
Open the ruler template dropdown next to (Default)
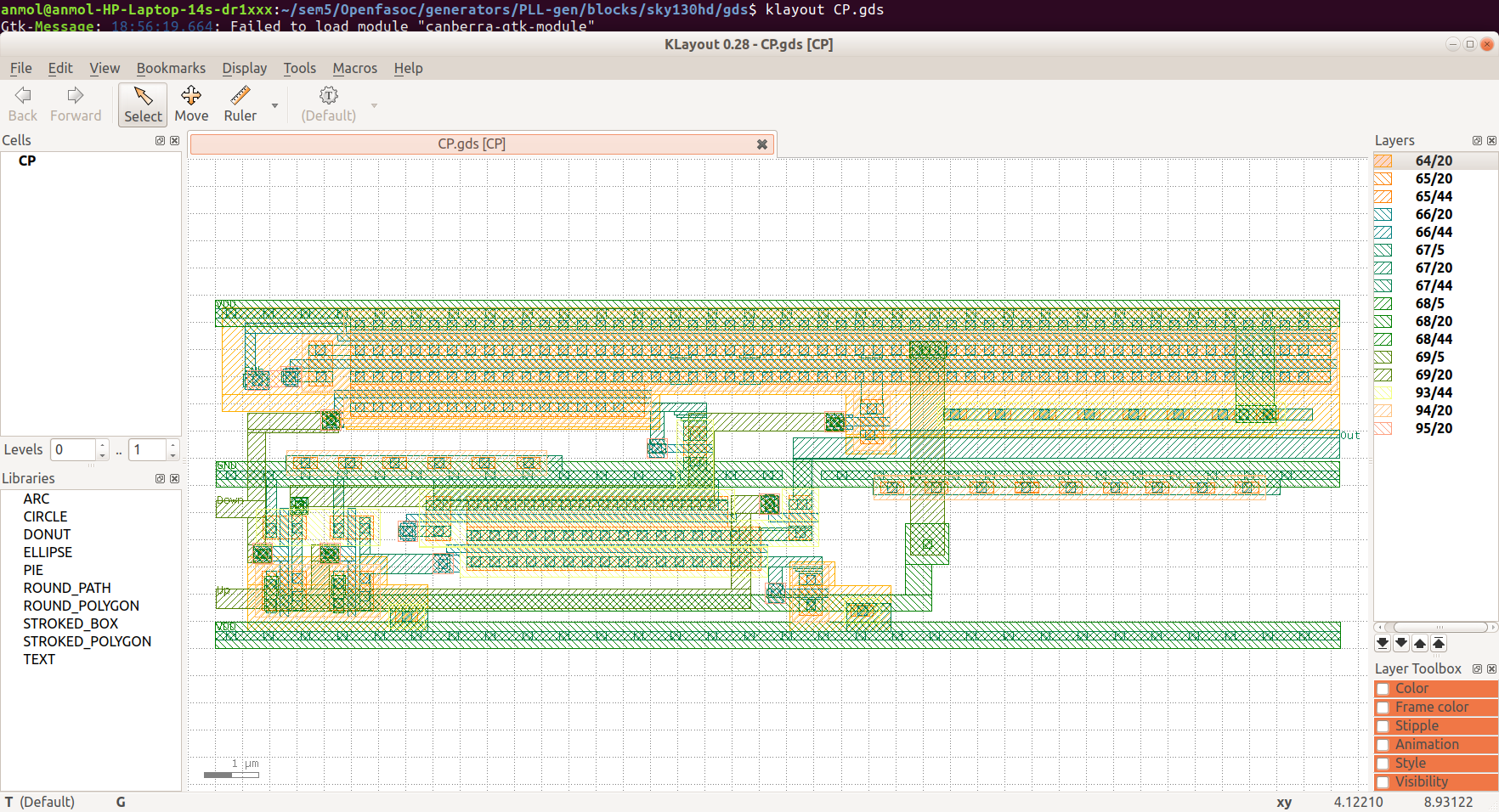click(x=374, y=104)
